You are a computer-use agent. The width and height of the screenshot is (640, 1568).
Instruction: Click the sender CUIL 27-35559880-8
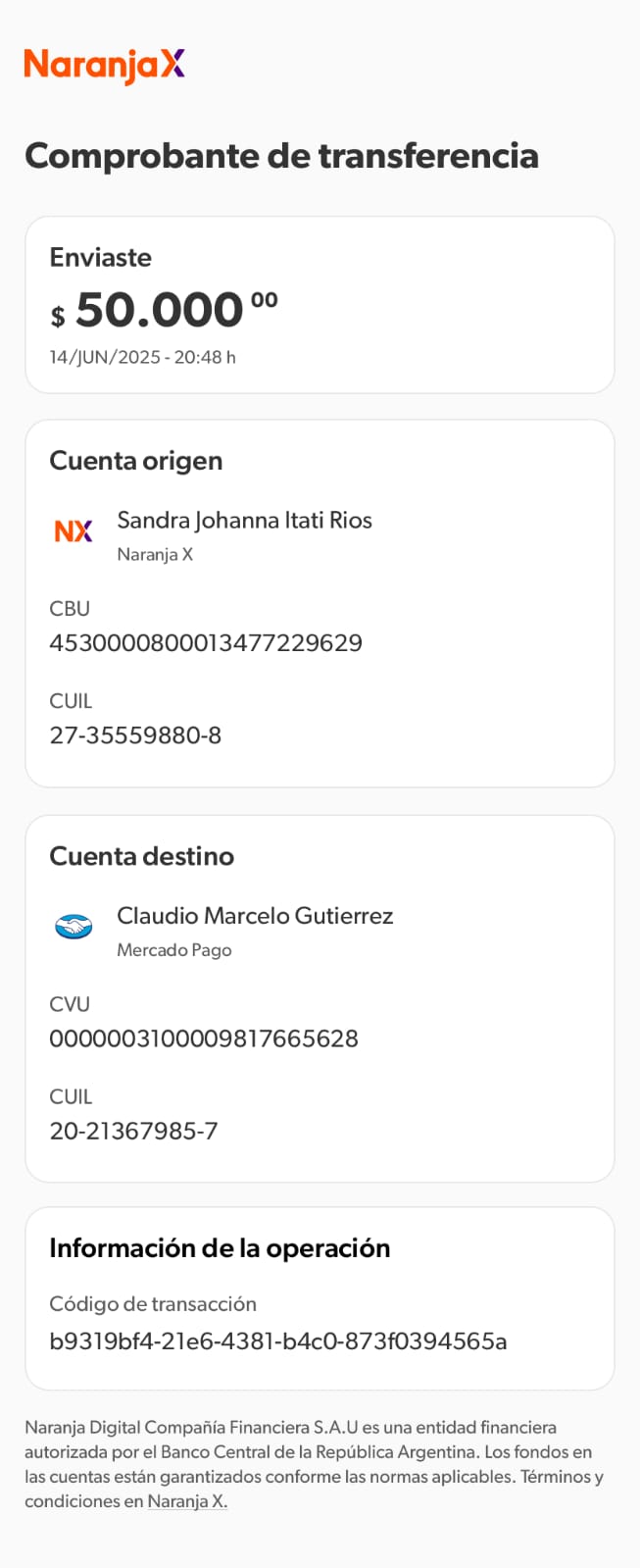(135, 735)
